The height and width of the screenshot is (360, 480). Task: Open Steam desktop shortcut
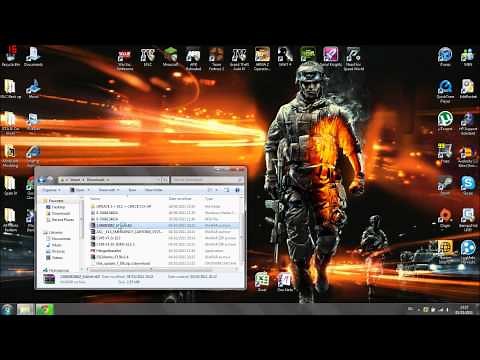[x=445, y=185]
